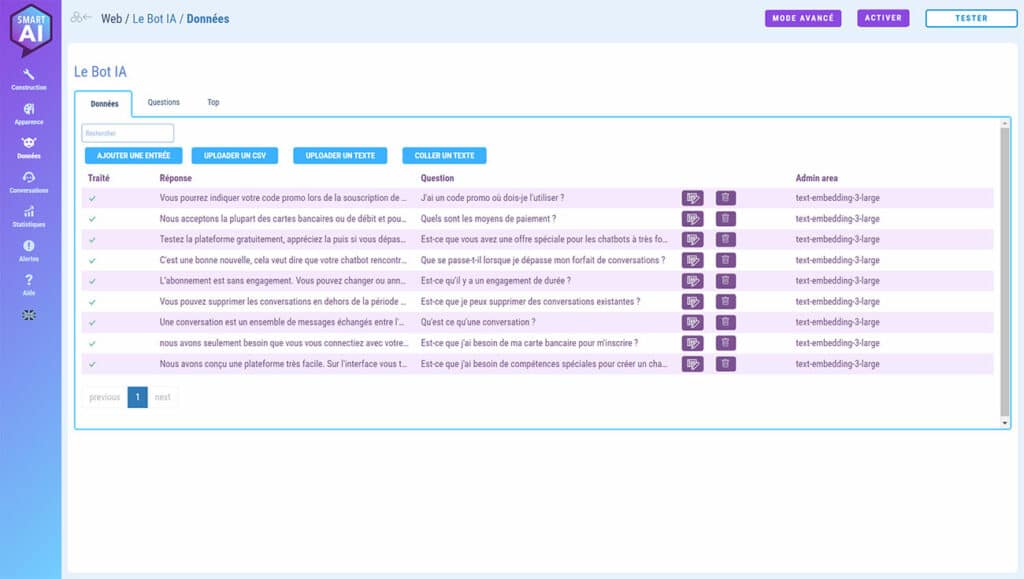Click the Uploader un CSV button
Image resolution: width=1024 pixels, height=579 pixels.
coord(235,156)
